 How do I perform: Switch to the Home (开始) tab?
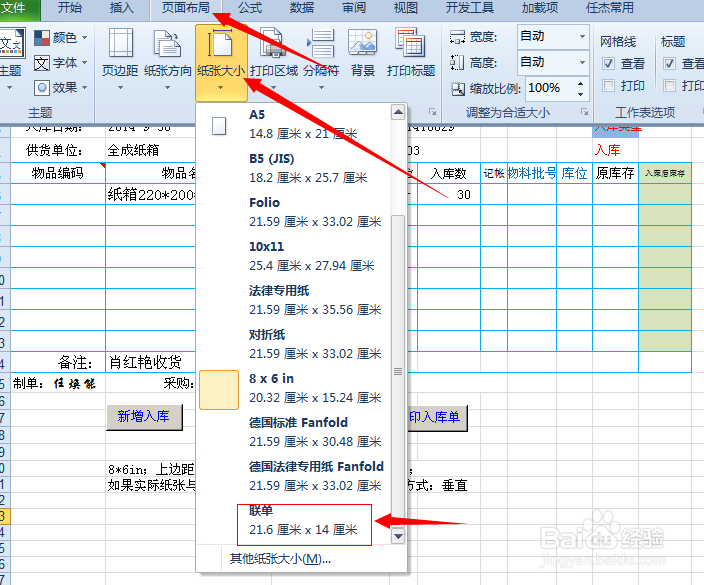pos(70,8)
